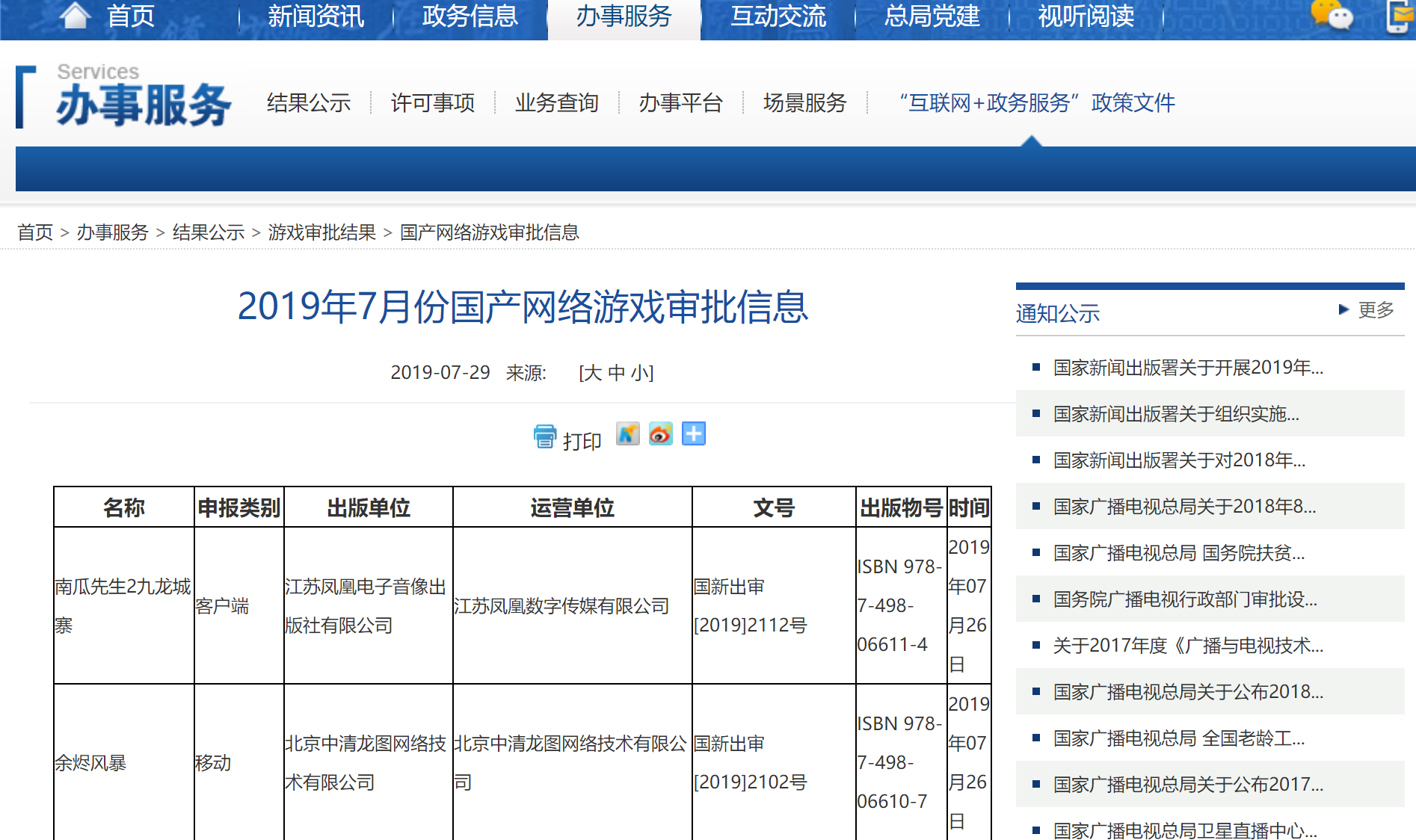Open notice 国家广播电视总局卫星直播中心...
The height and width of the screenshot is (840, 1416).
tap(1185, 830)
